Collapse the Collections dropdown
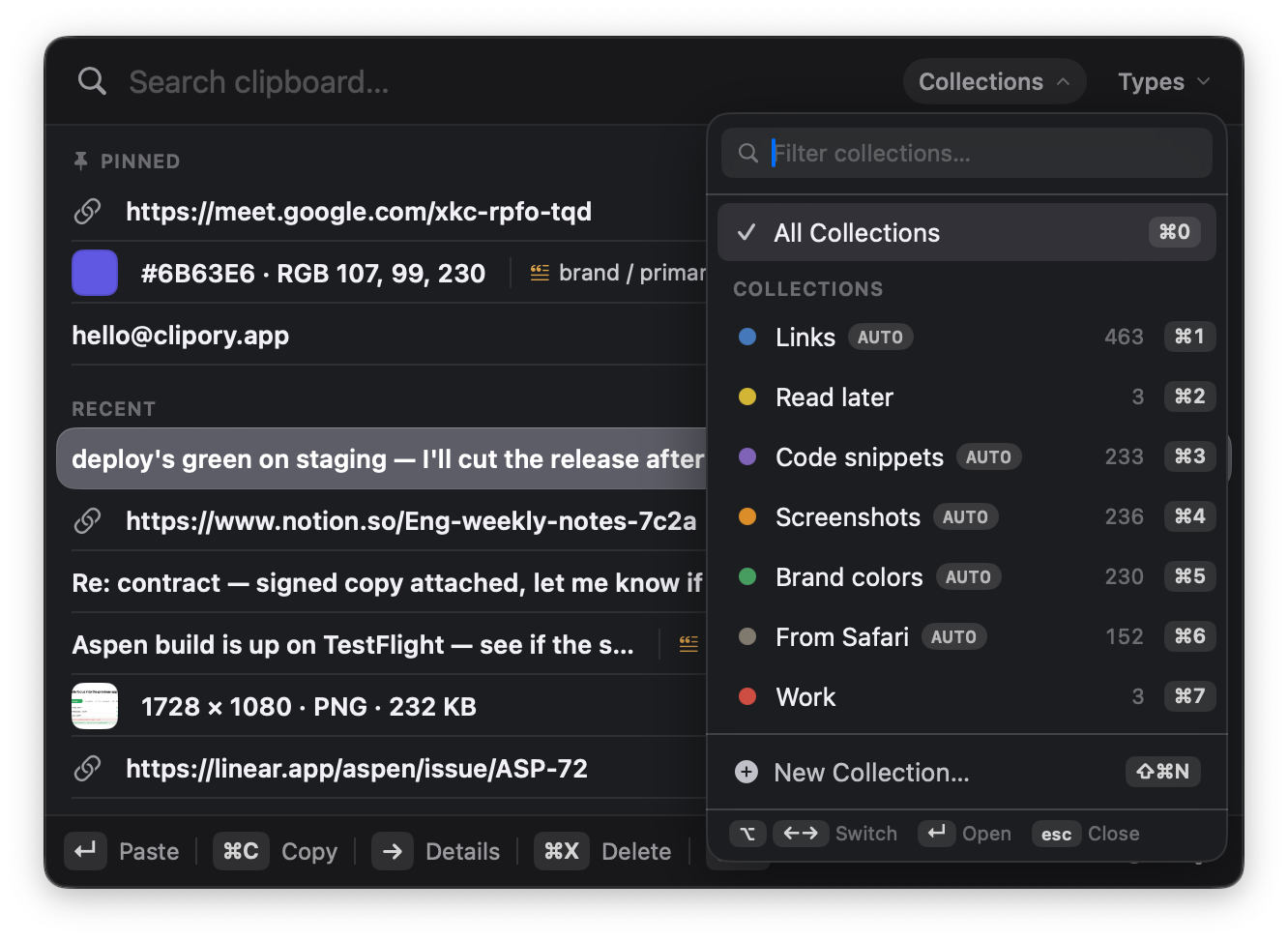1288x940 pixels. (994, 81)
